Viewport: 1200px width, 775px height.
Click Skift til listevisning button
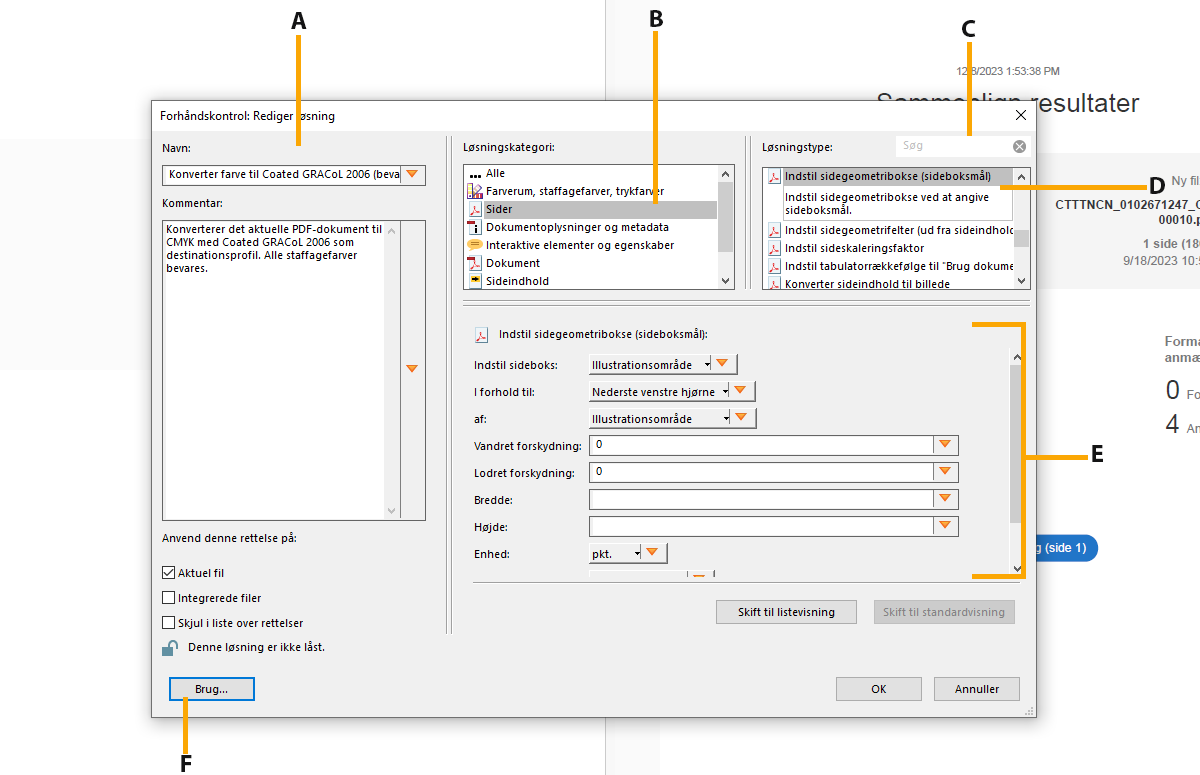coord(786,612)
